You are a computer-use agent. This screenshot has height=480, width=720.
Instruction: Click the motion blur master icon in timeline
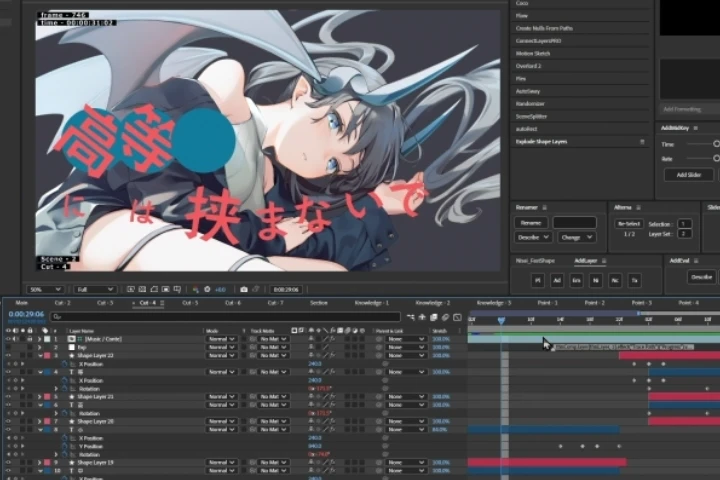click(445, 317)
